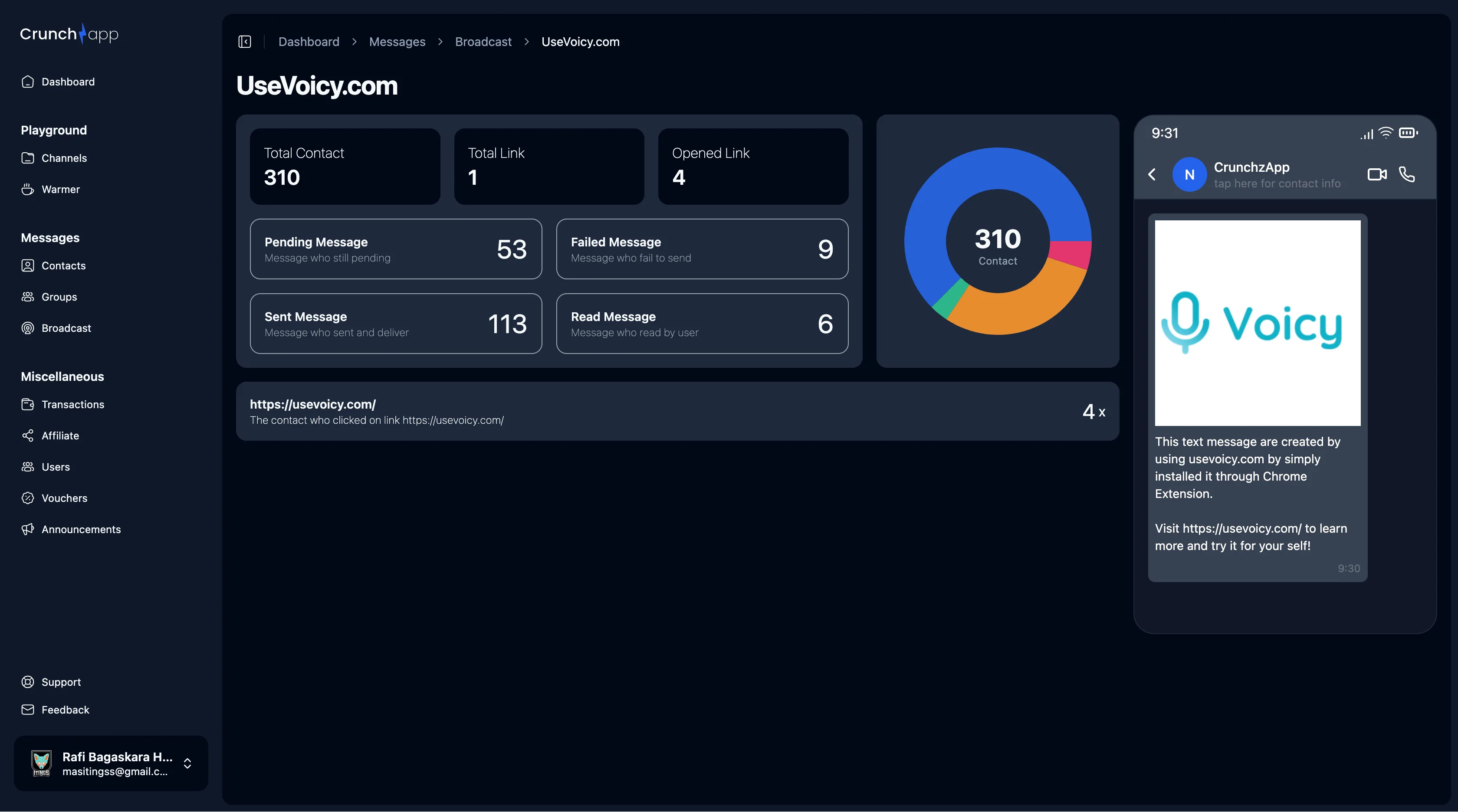Click the Warmer cup icon

(x=28, y=189)
